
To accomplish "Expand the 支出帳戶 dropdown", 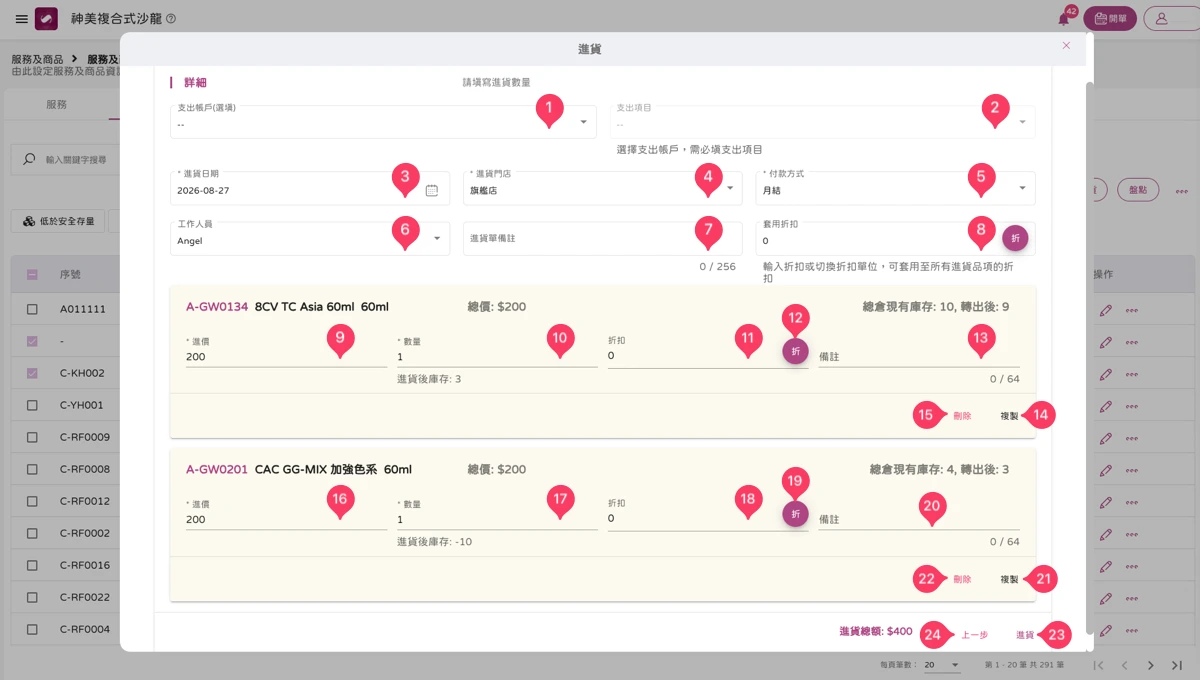I will tap(383, 121).
